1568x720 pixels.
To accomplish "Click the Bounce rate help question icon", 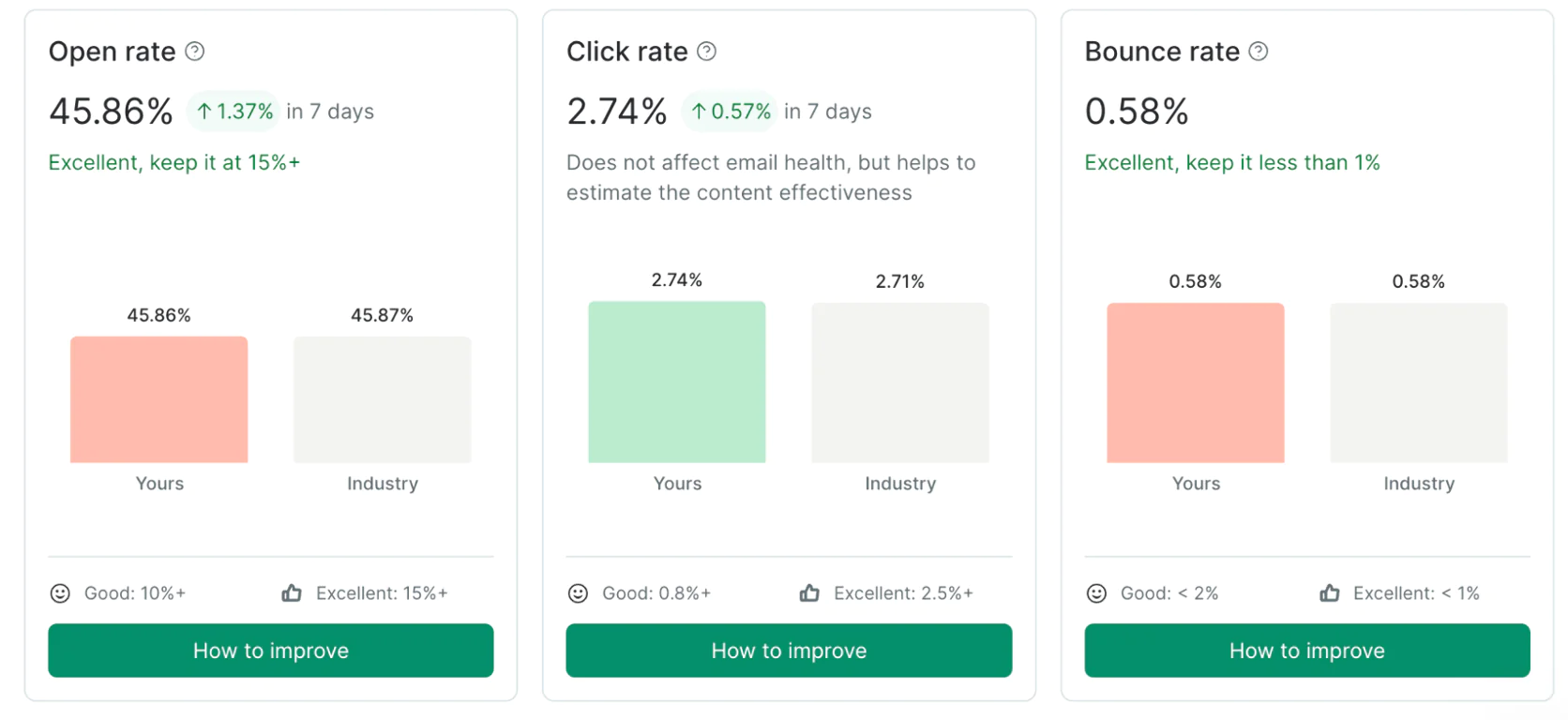I will point(1259,52).
